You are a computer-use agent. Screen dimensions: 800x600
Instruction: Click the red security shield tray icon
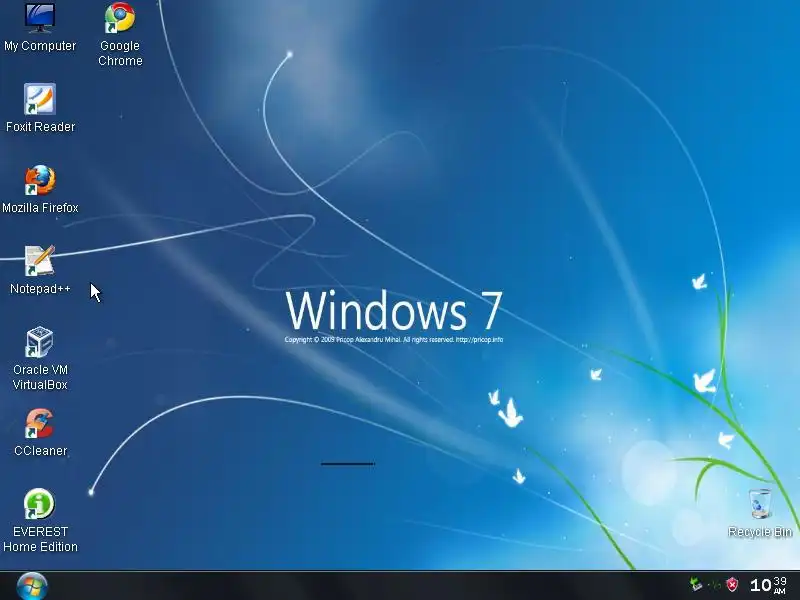click(x=733, y=585)
